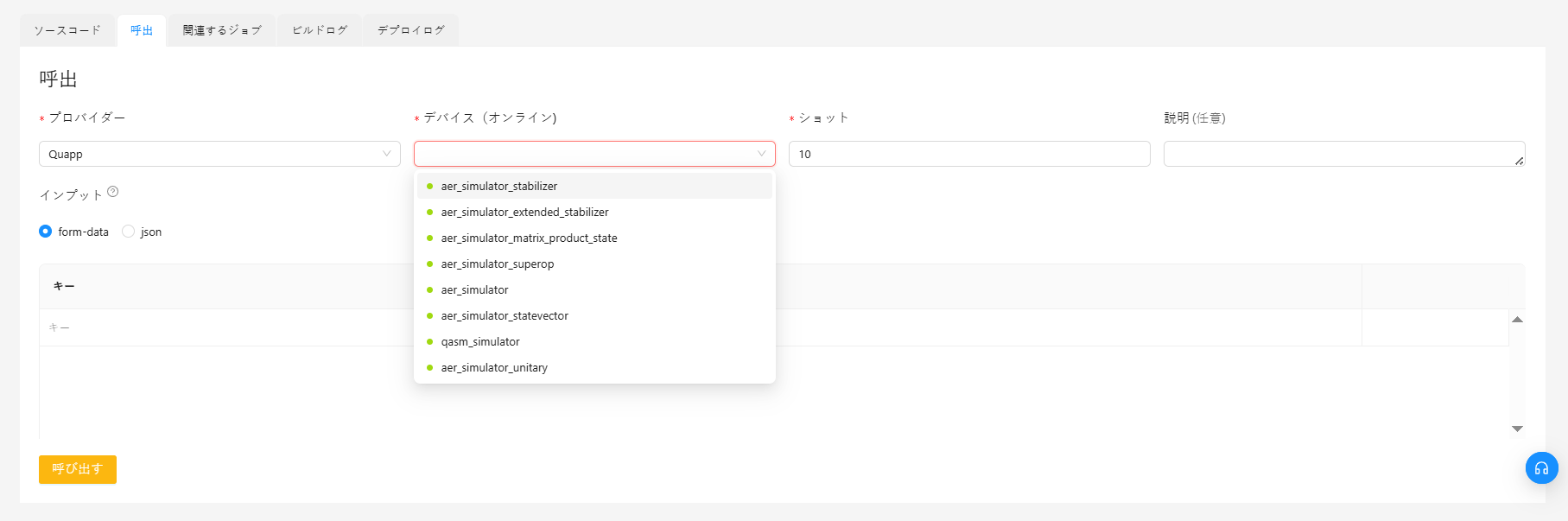Choose aer_simulator_unitary device option
This screenshot has height=521, width=1568.
coord(494,367)
